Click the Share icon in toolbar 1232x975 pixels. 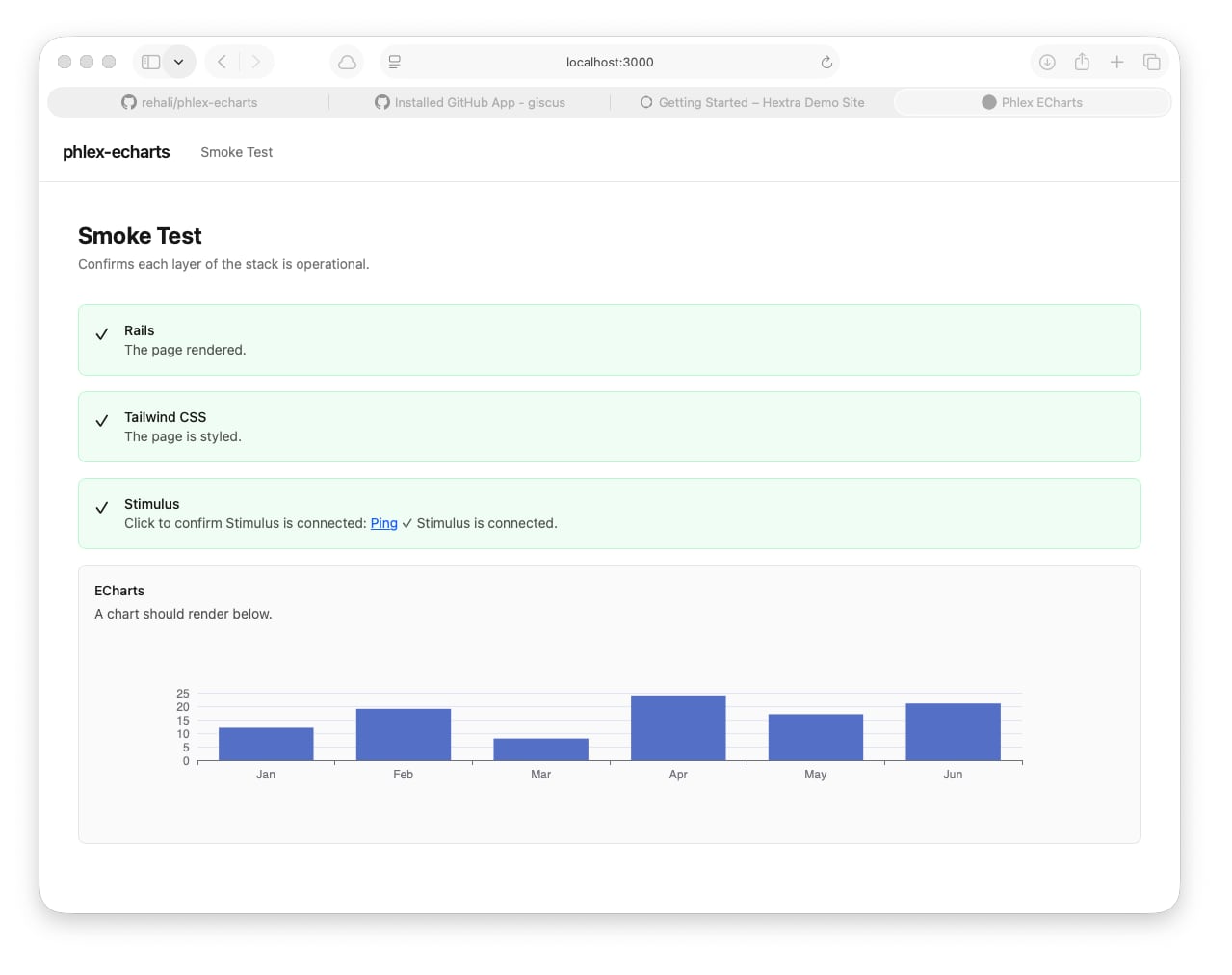[1082, 62]
